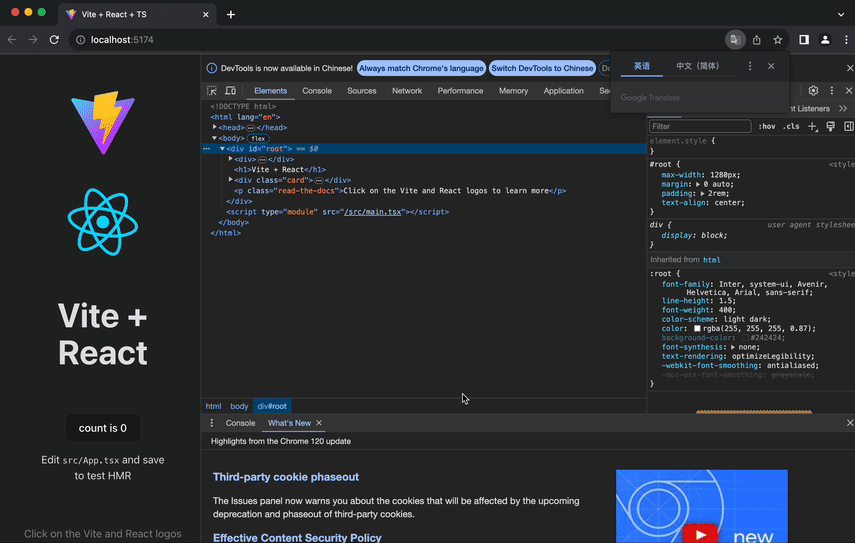Viewport: 855px width, 543px height.
Task: Select 英语 tab in translate popup
Action: tap(642, 66)
